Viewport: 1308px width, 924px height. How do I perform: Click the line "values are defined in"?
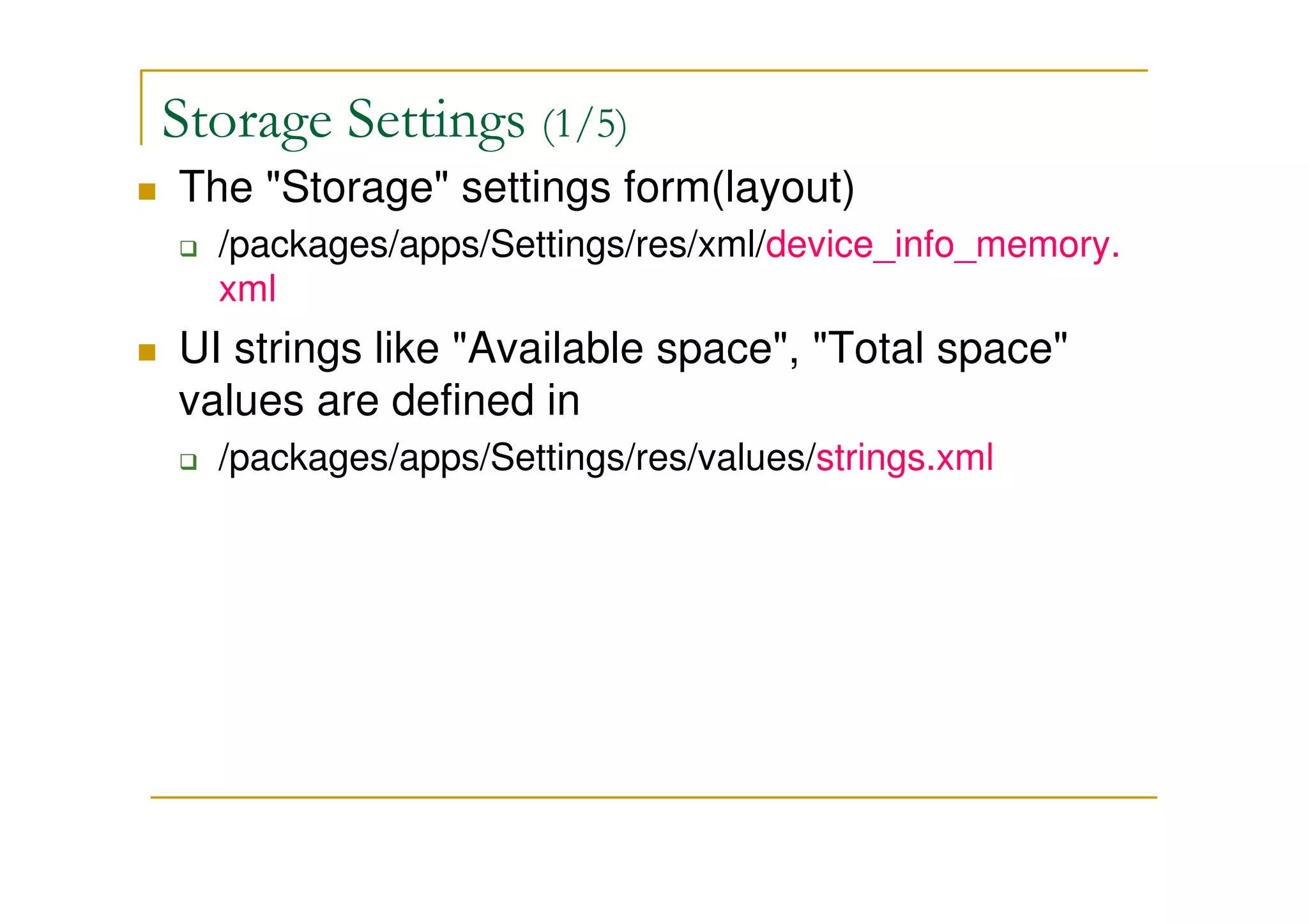tap(379, 401)
